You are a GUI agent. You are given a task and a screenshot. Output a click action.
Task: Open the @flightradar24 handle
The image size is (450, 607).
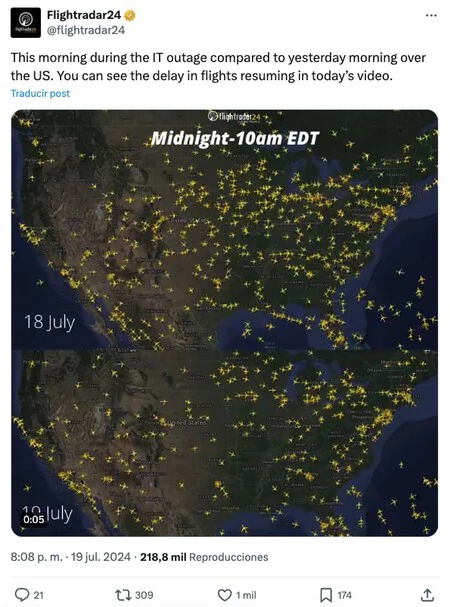(x=86, y=30)
